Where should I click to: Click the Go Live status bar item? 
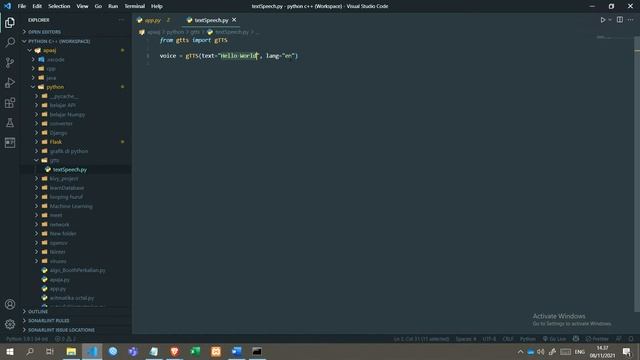554,339
